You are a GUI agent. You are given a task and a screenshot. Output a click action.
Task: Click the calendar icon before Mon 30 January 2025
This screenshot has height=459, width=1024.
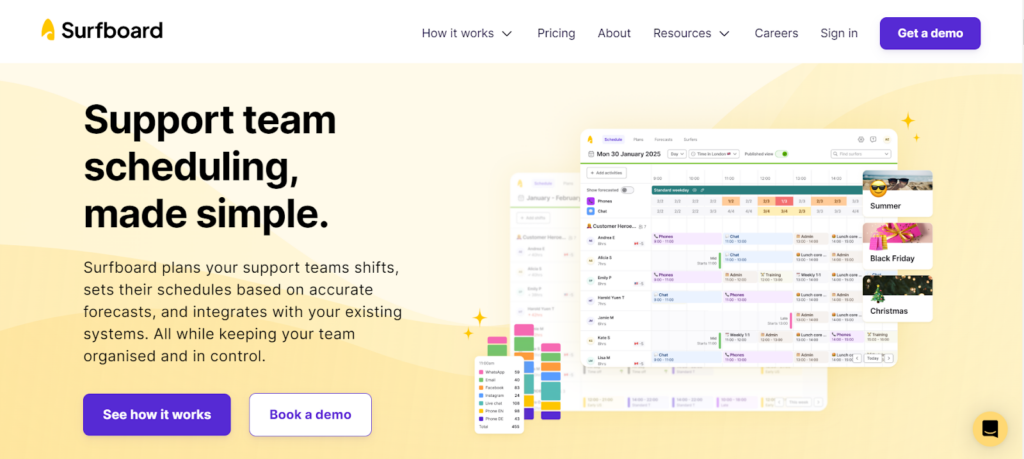click(591, 154)
